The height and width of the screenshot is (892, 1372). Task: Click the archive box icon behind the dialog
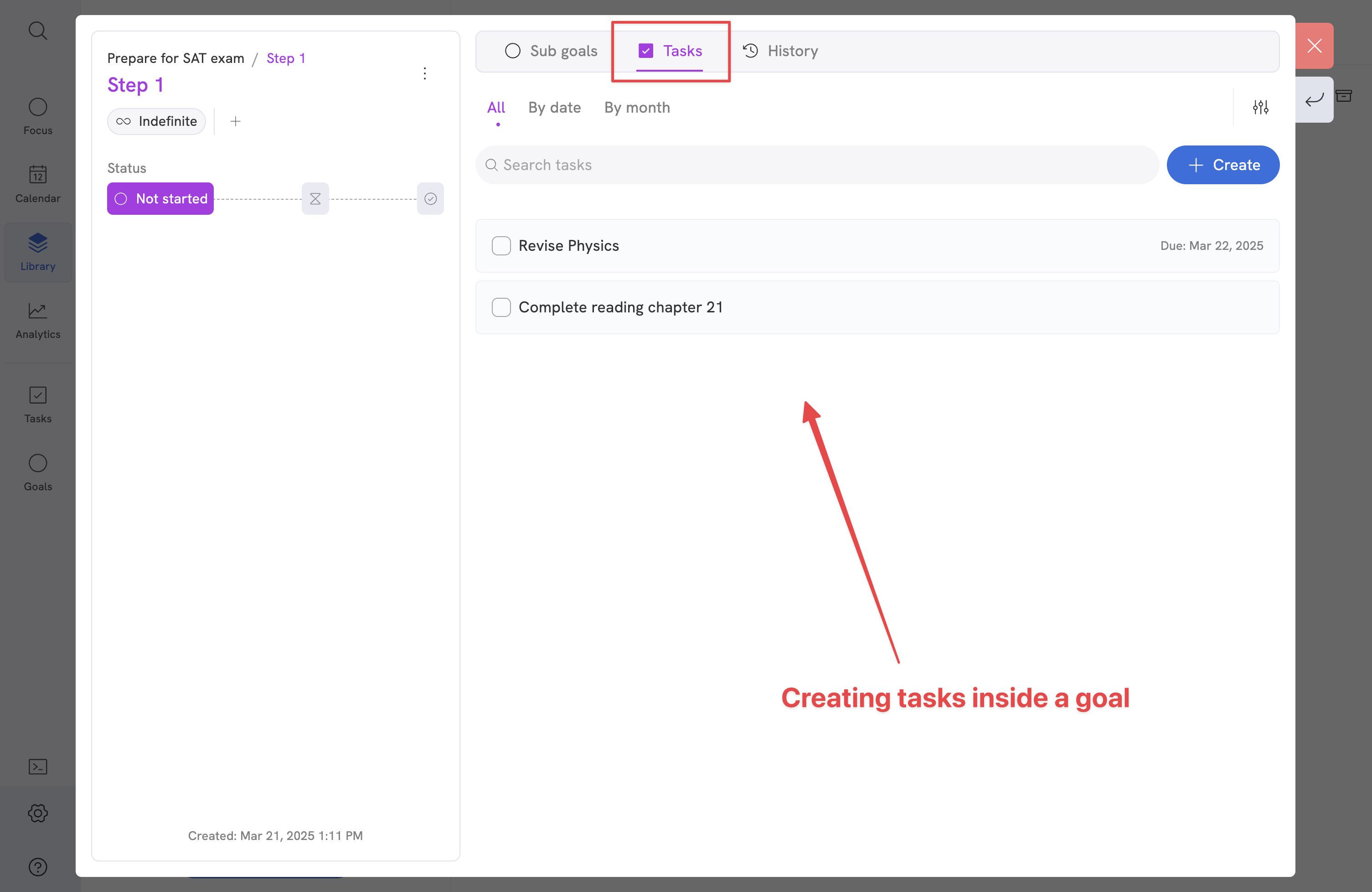1344,96
